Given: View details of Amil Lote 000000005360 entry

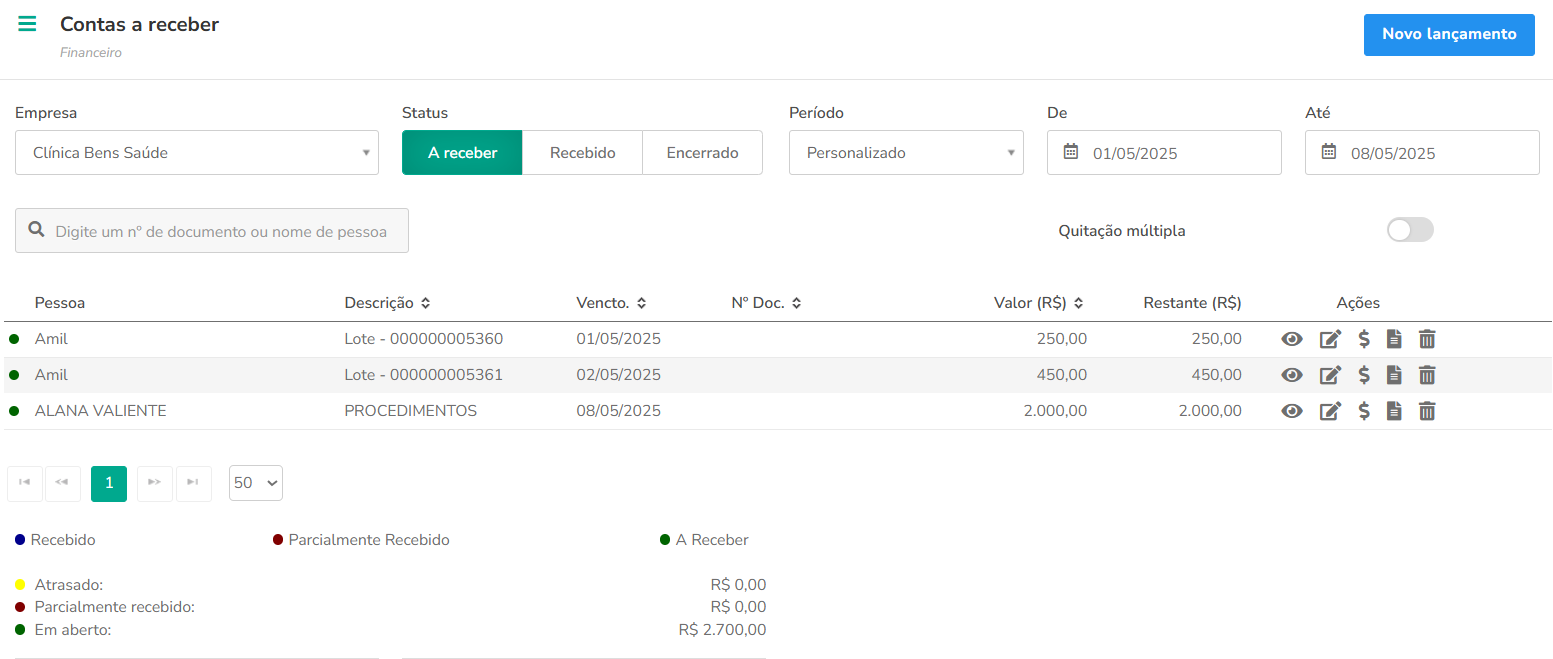Looking at the screenshot, I should coord(1292,339).
